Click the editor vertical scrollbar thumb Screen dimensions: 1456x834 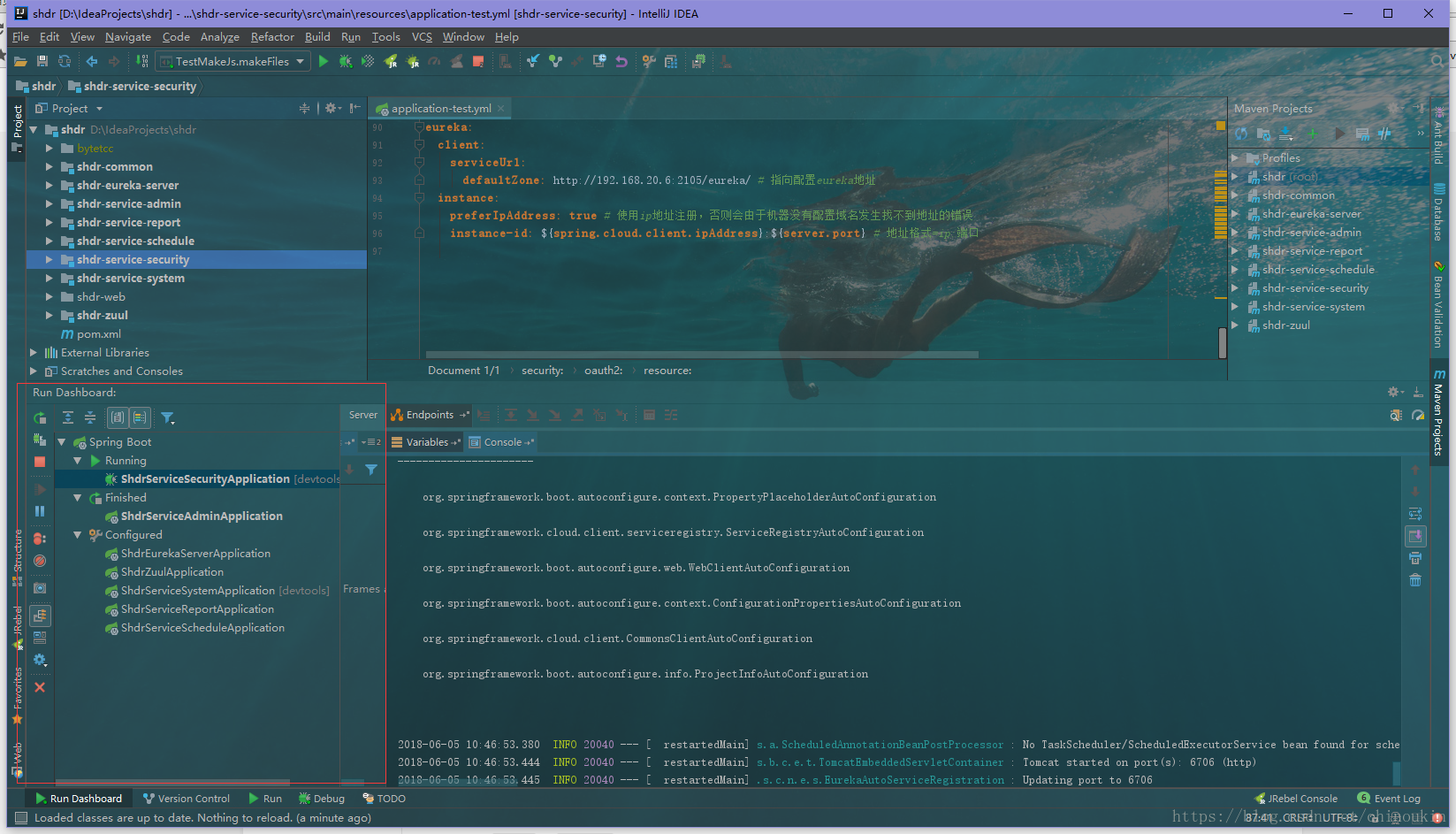click(1223, 341)
